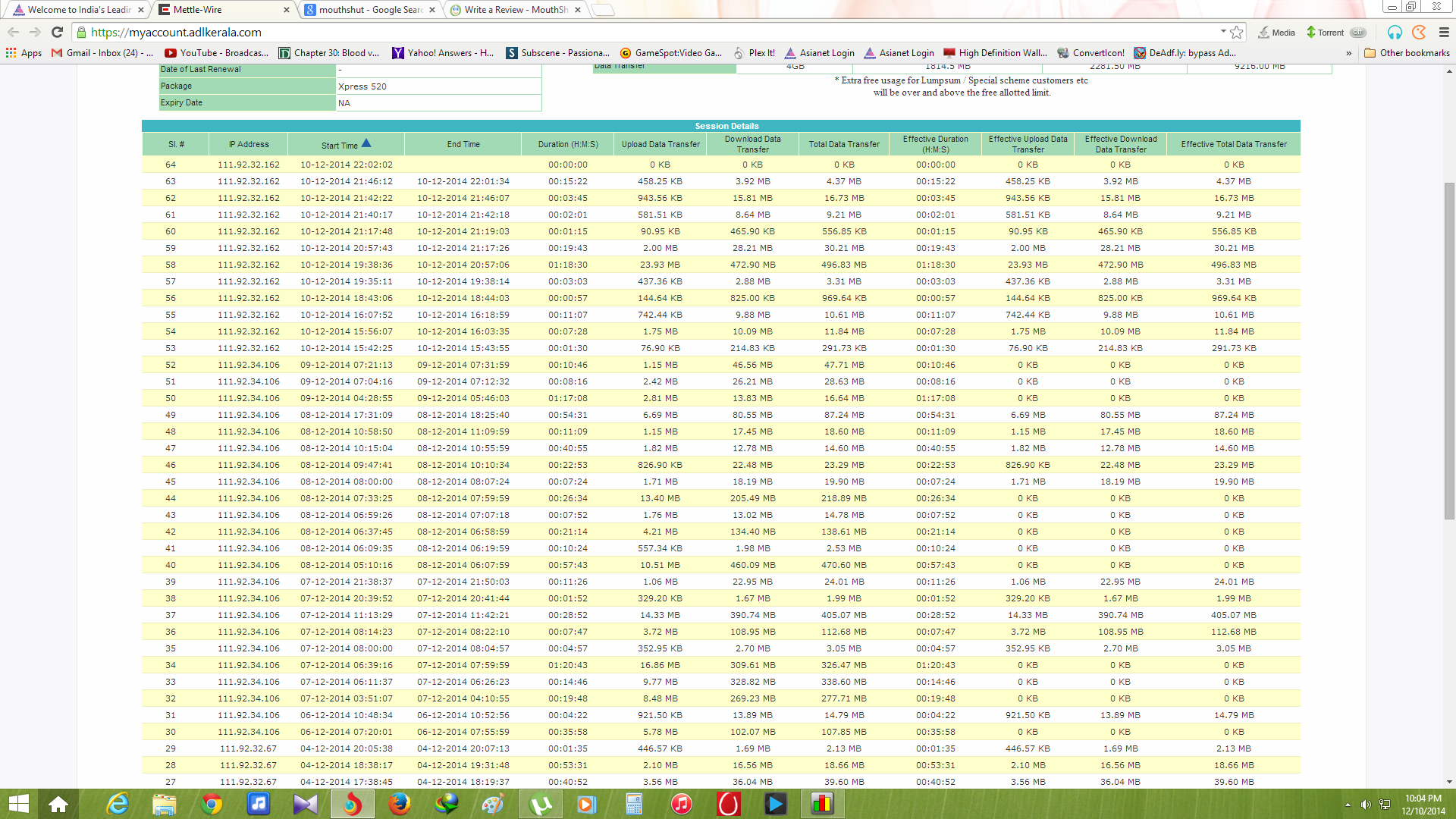Open the Media downloader button

1277,32
